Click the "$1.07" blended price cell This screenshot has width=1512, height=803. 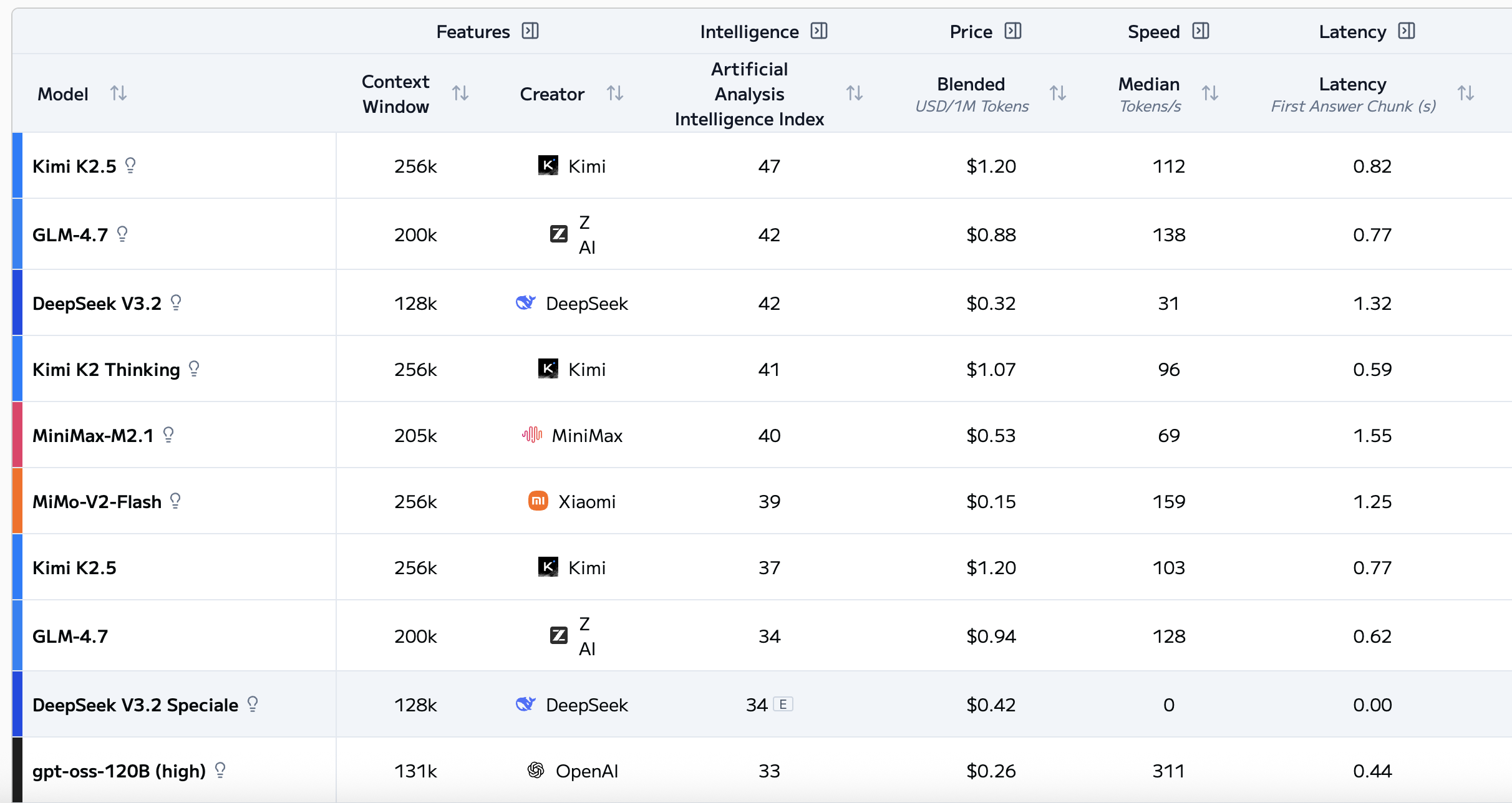click(x=991, y=370)
